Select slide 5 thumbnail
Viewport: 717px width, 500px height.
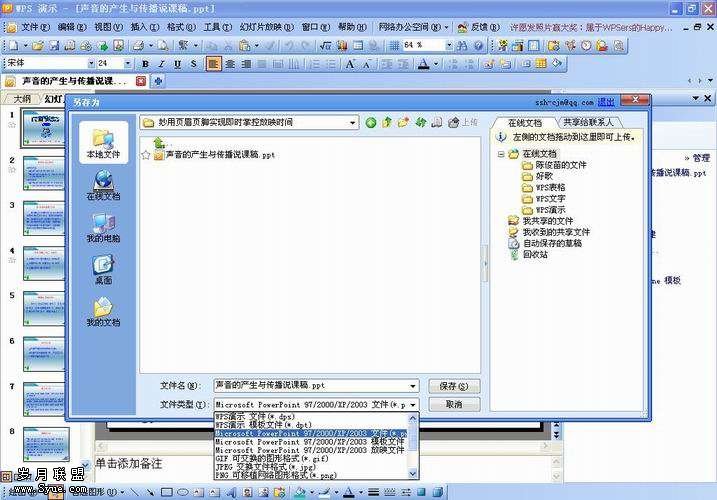44,309
